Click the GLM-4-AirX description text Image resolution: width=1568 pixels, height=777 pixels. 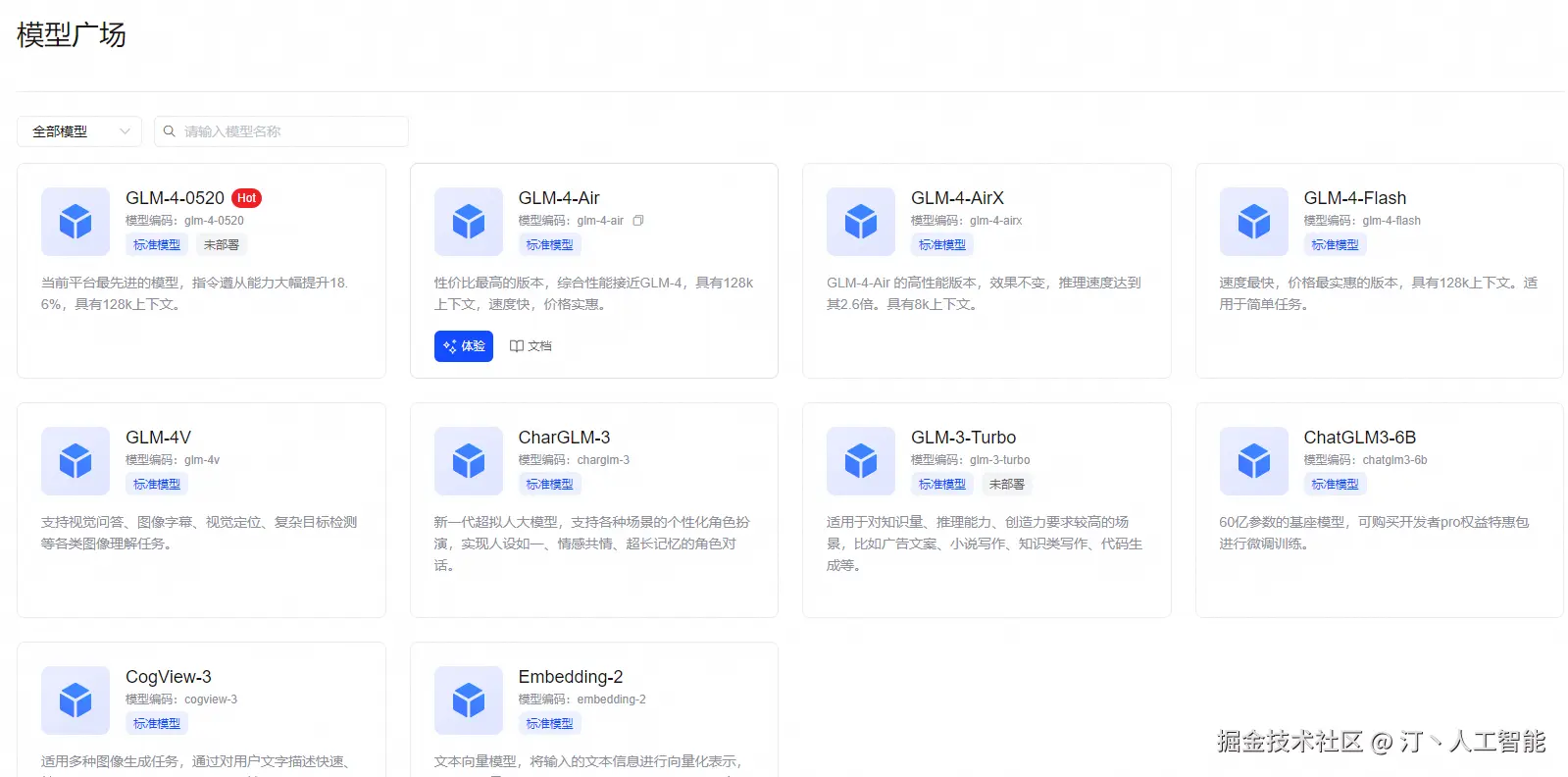pos(984,293)
